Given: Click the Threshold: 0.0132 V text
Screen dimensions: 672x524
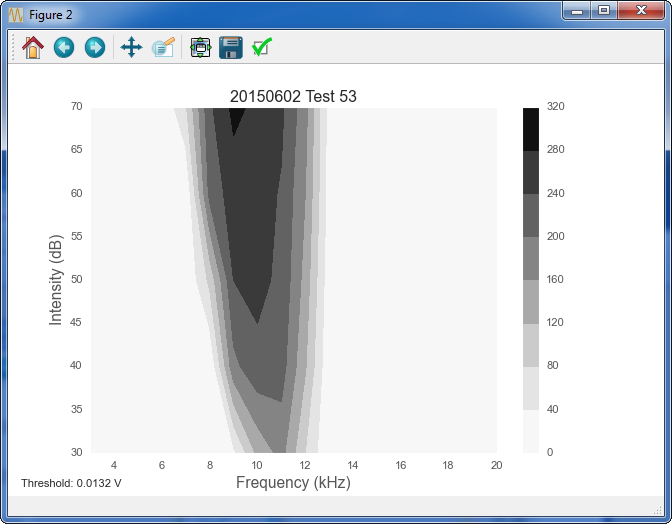Looking at the screenshot, I should pos(71,483).
